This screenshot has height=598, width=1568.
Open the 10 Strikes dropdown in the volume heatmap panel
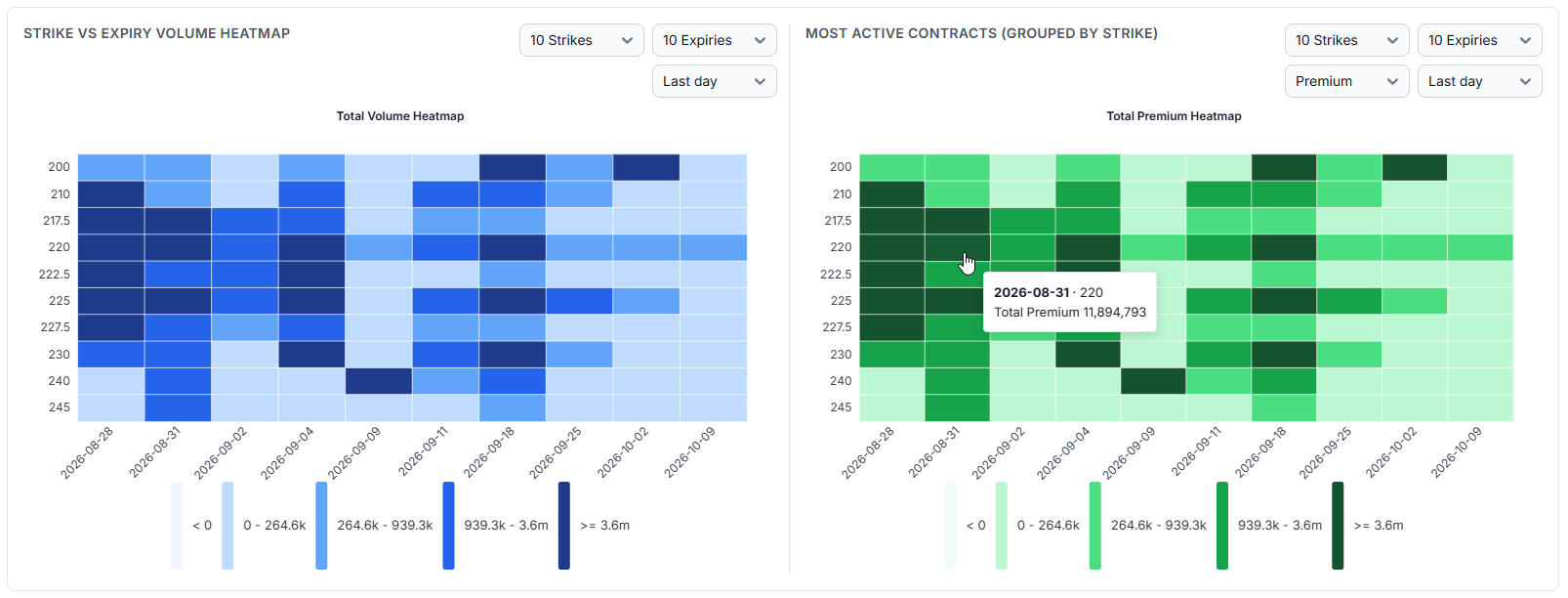pos(581,40)
